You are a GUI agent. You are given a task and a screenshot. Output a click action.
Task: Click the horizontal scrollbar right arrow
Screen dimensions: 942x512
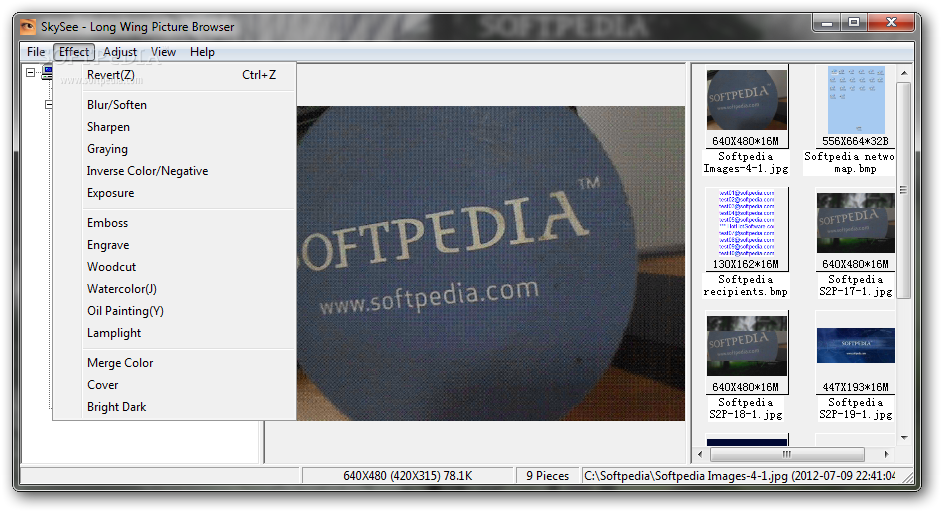click(x=886, y=454)
